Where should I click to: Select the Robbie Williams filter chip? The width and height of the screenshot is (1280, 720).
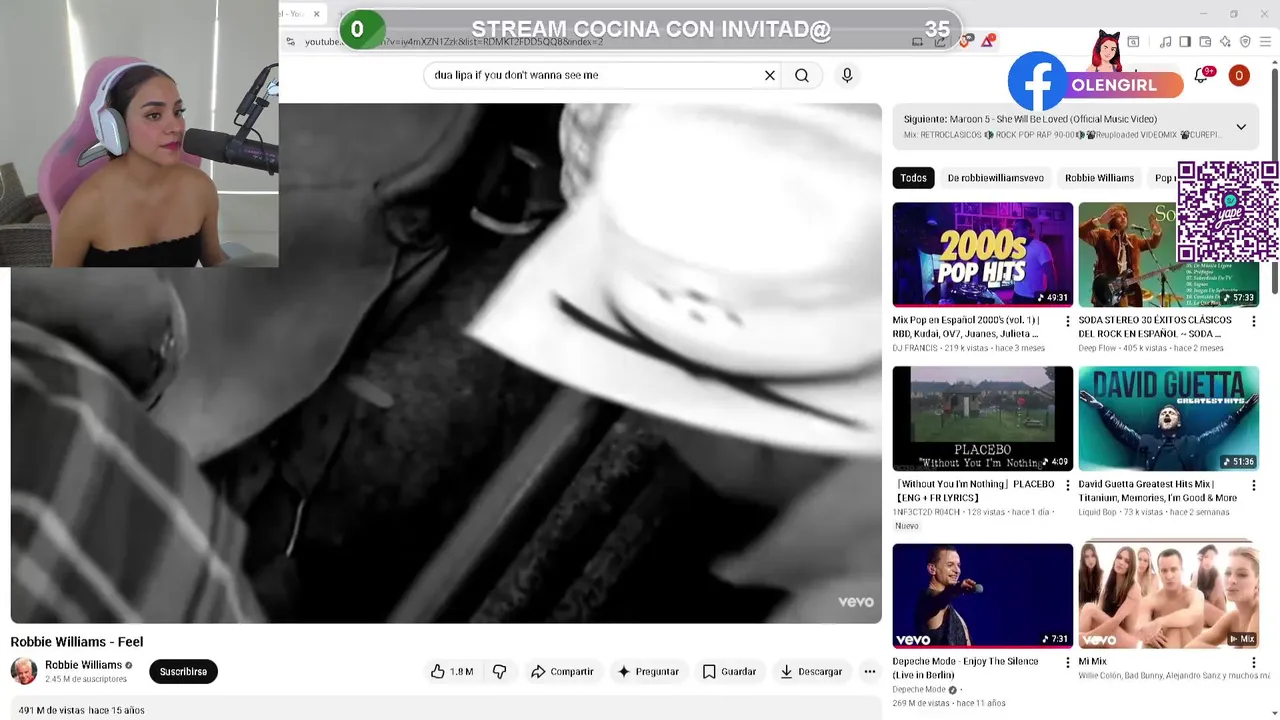(1099, 178)
